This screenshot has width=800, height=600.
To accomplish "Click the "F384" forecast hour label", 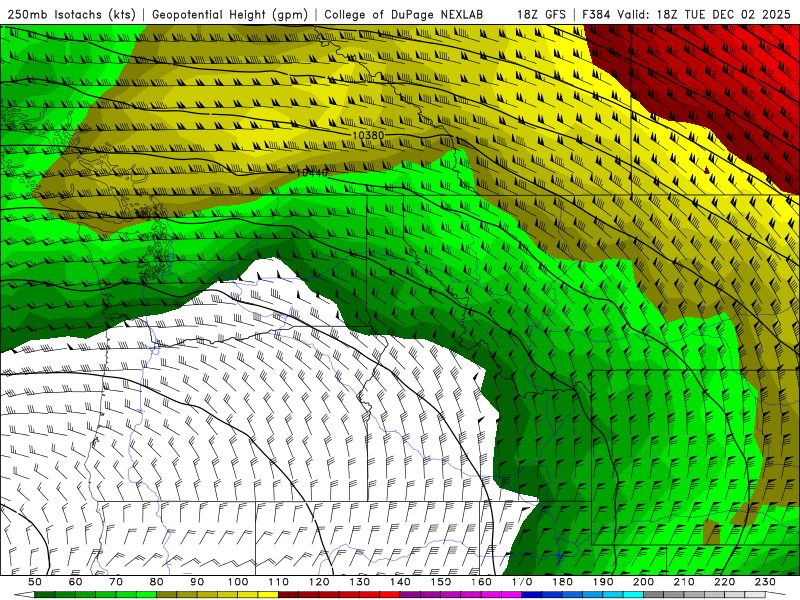I will click(596, 14).
